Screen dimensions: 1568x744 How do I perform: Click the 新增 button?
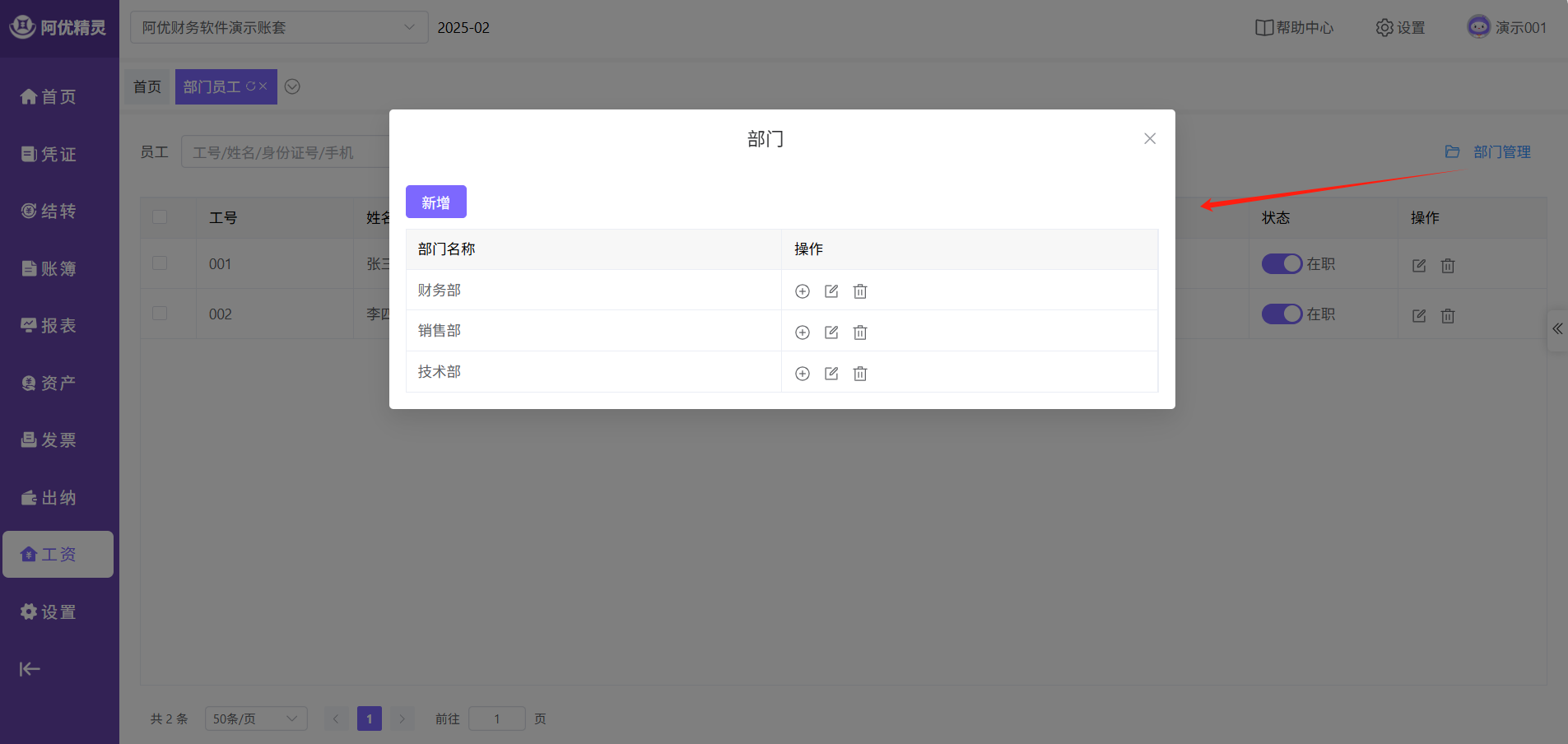435,202
